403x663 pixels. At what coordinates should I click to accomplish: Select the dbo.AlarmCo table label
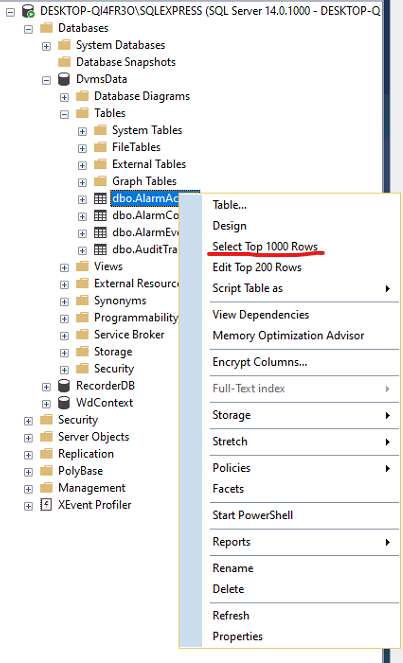(145, 216)
